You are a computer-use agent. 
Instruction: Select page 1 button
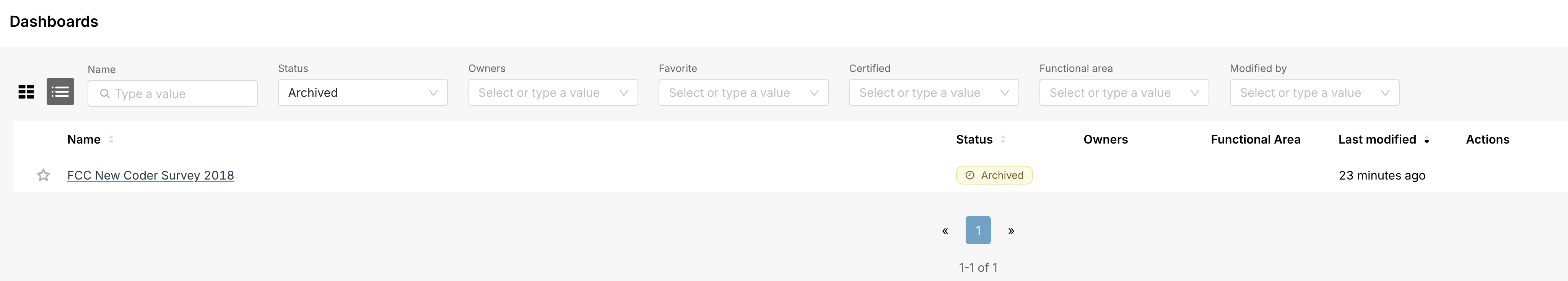978,230
